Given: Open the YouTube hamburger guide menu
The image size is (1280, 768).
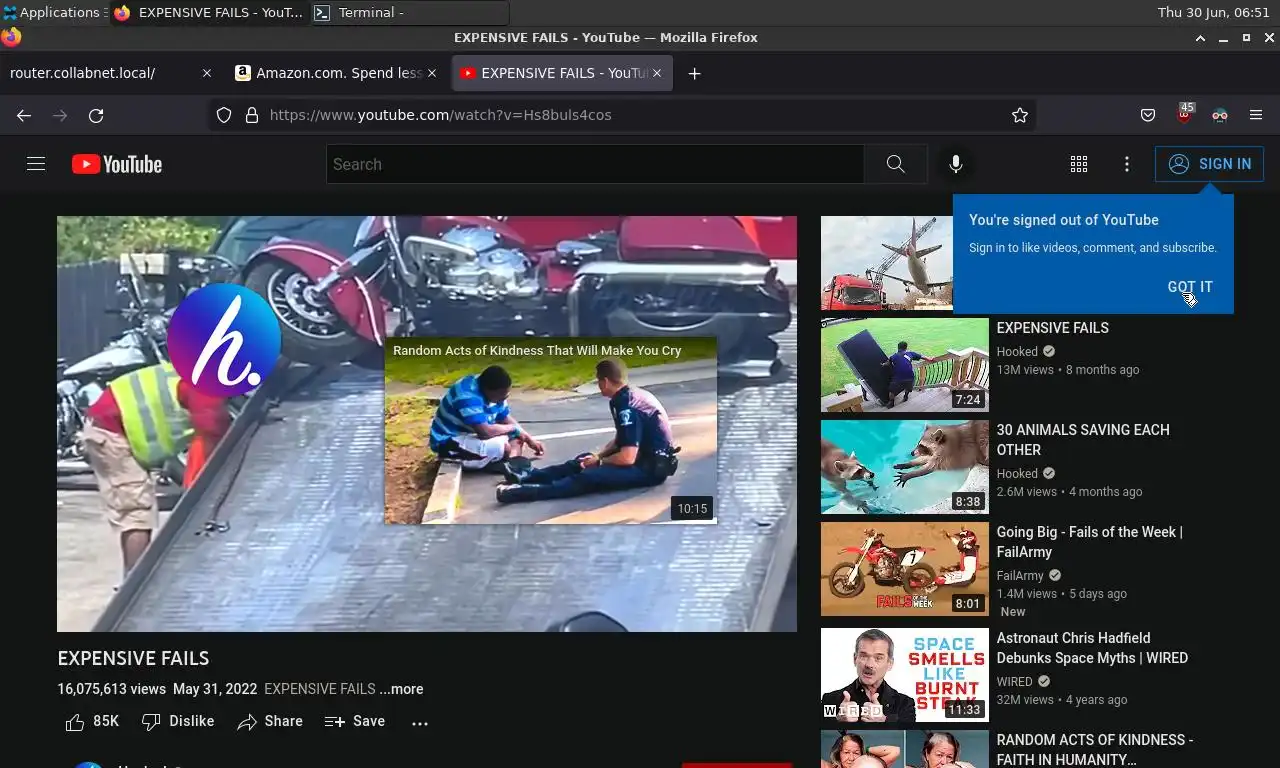Looking at the screenshot, I should [36, 164].
